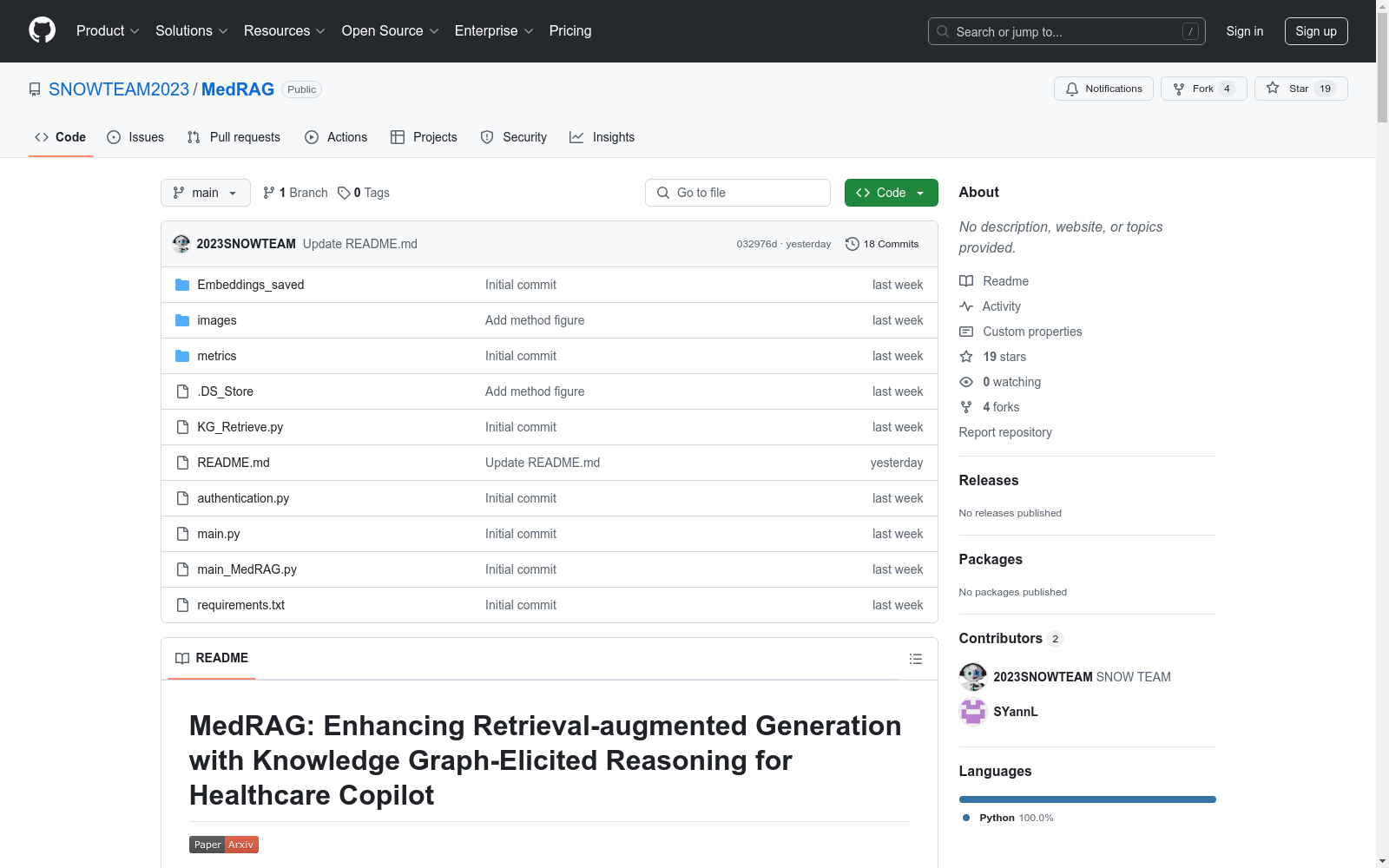Open the MedRAG repository name link
Screen dimensions: 1389x868
click(238, 89)
